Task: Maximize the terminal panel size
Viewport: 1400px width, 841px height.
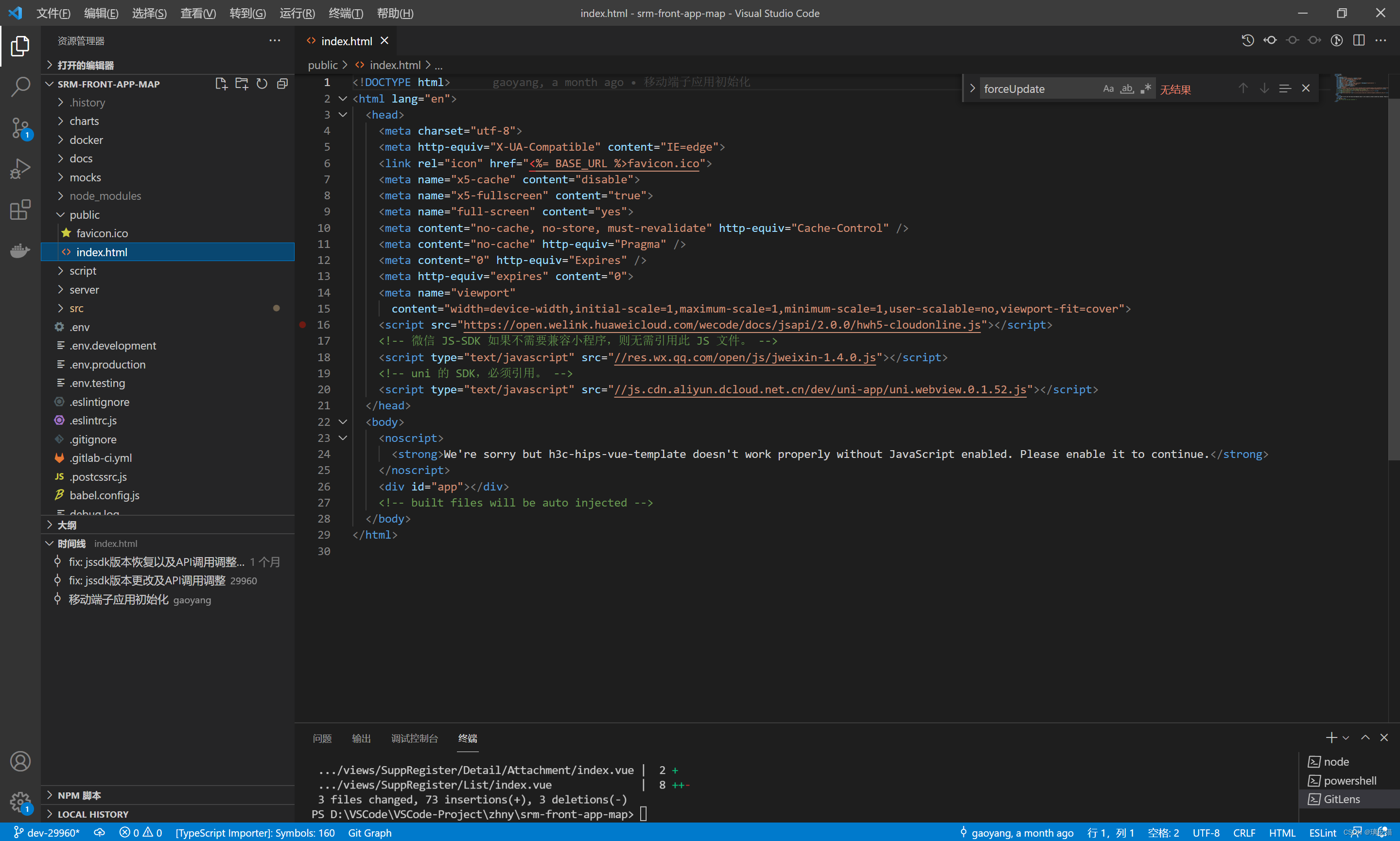Action: point(1365,737)
